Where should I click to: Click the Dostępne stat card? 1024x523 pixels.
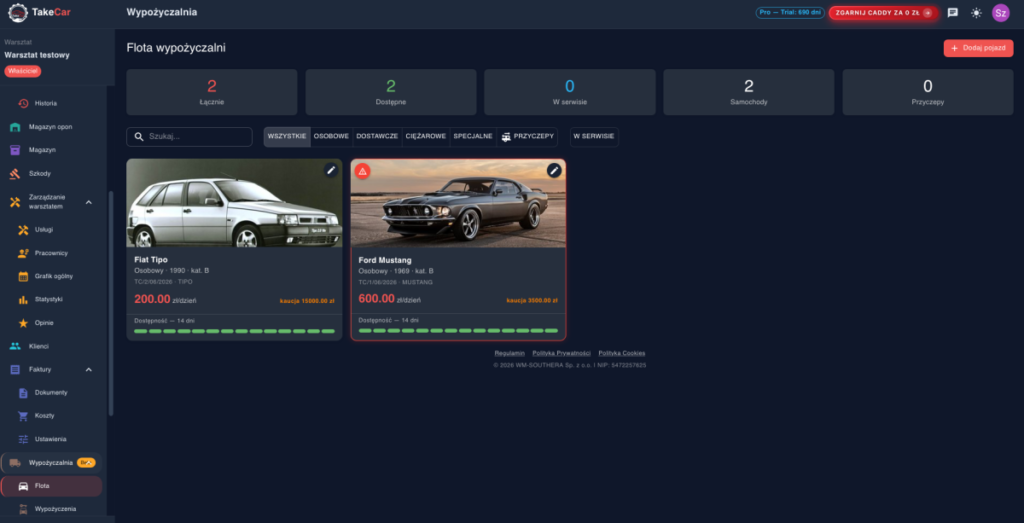(x=391, y=92)
